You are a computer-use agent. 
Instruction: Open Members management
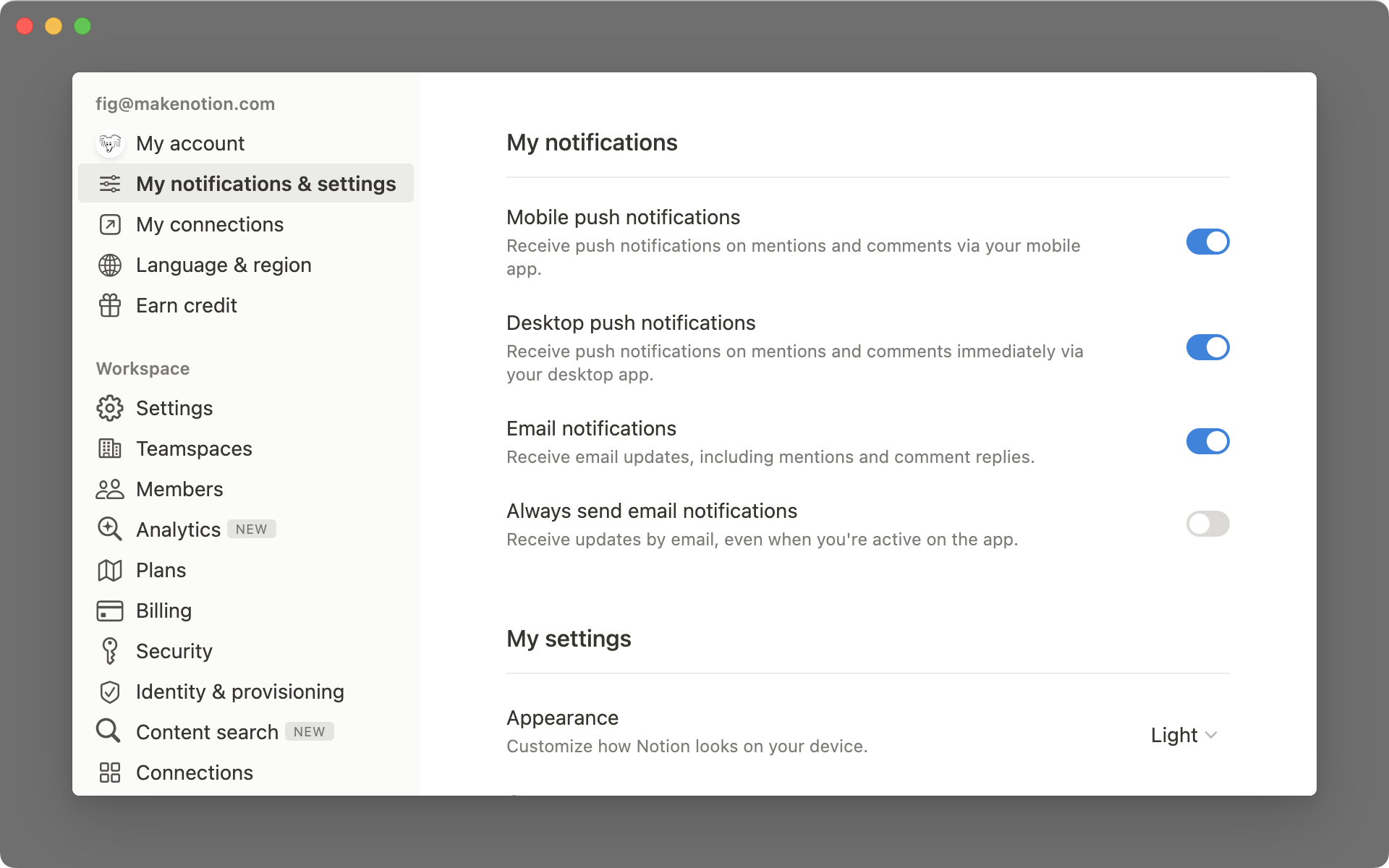pyautogui.click(x=179, y=489)
